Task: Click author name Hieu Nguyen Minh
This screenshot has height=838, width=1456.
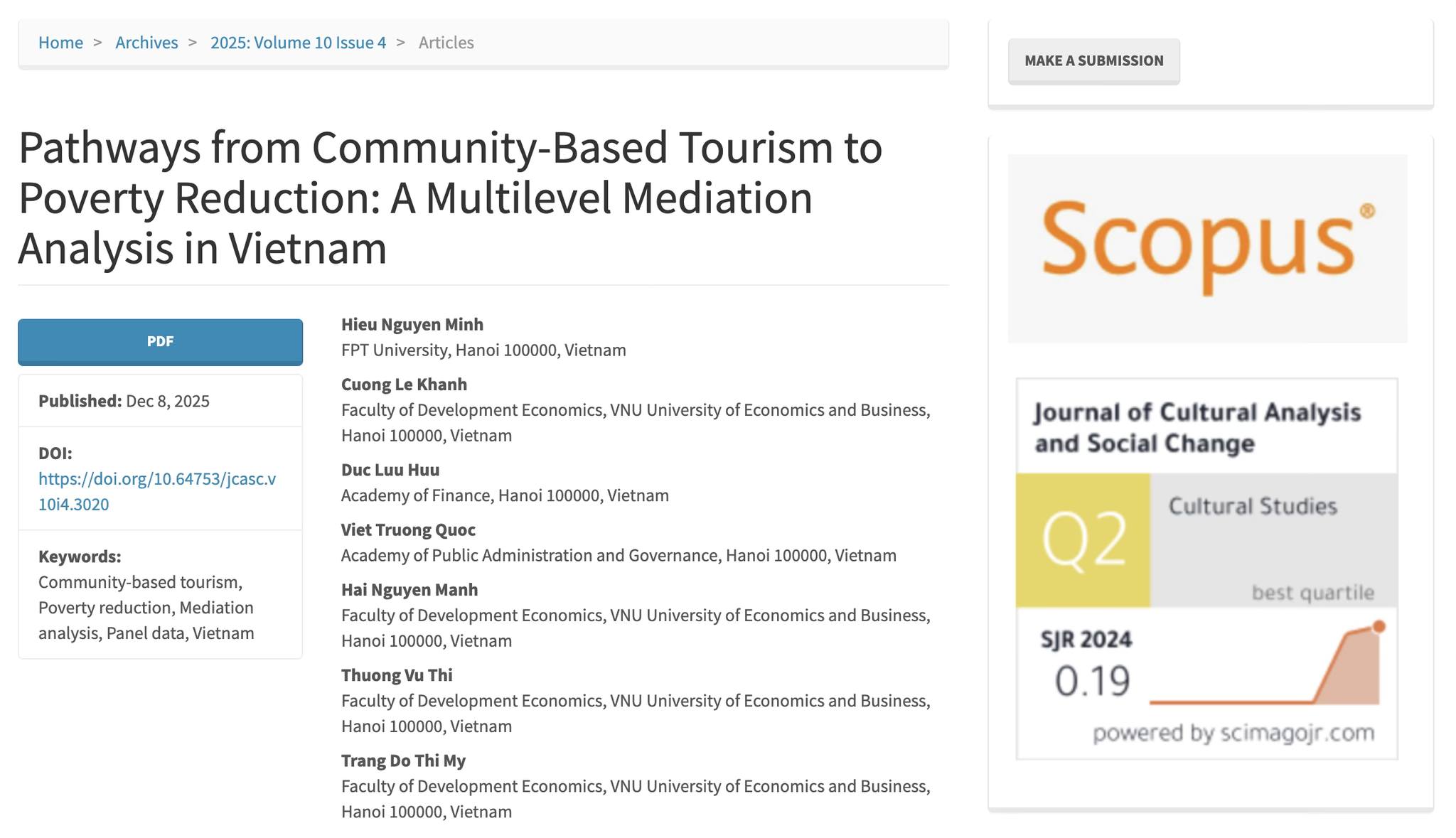Action: pos(412,324)
